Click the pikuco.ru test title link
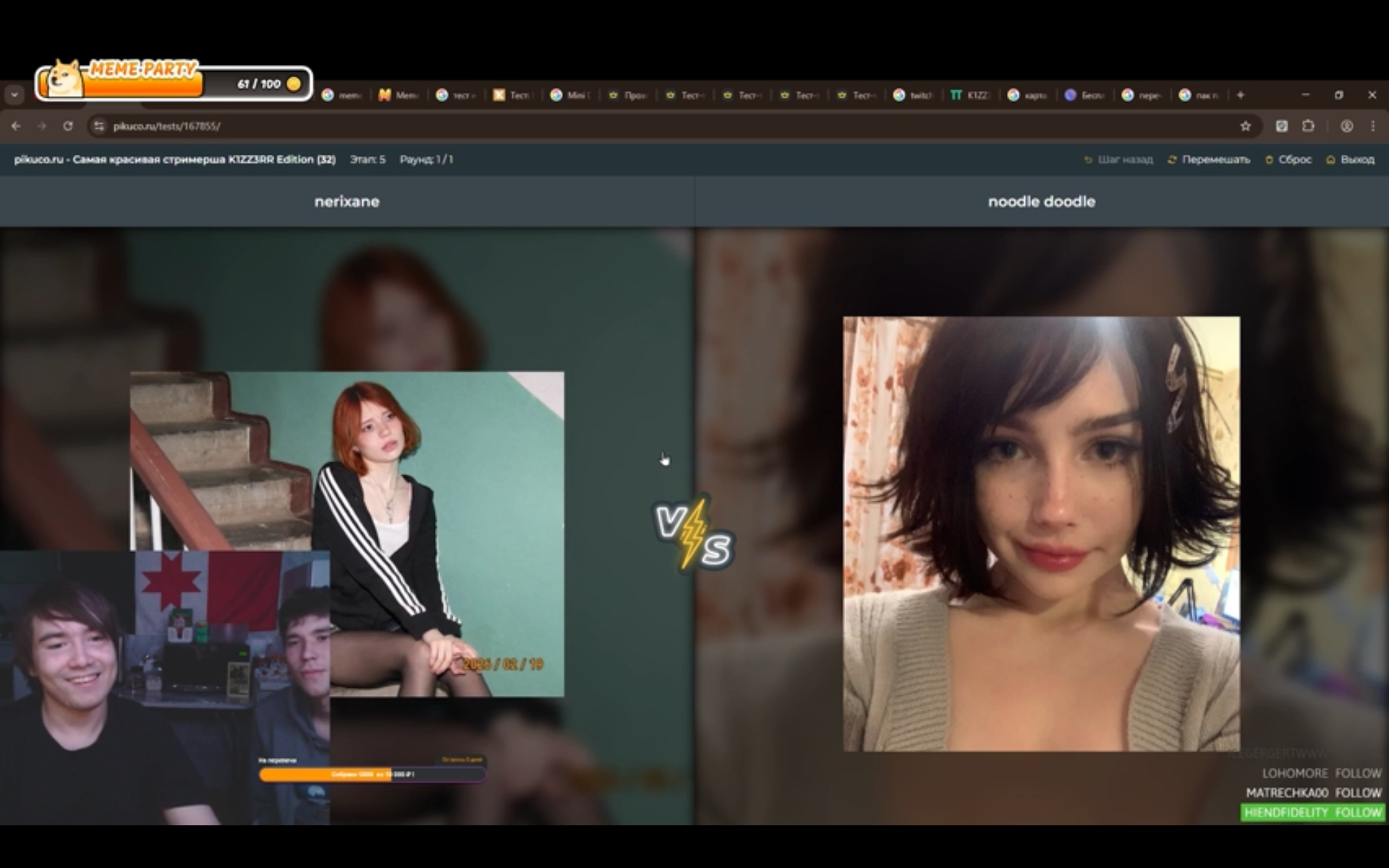Image resolution: width=1389 pixels, height=868 pixels. point(174,159)
